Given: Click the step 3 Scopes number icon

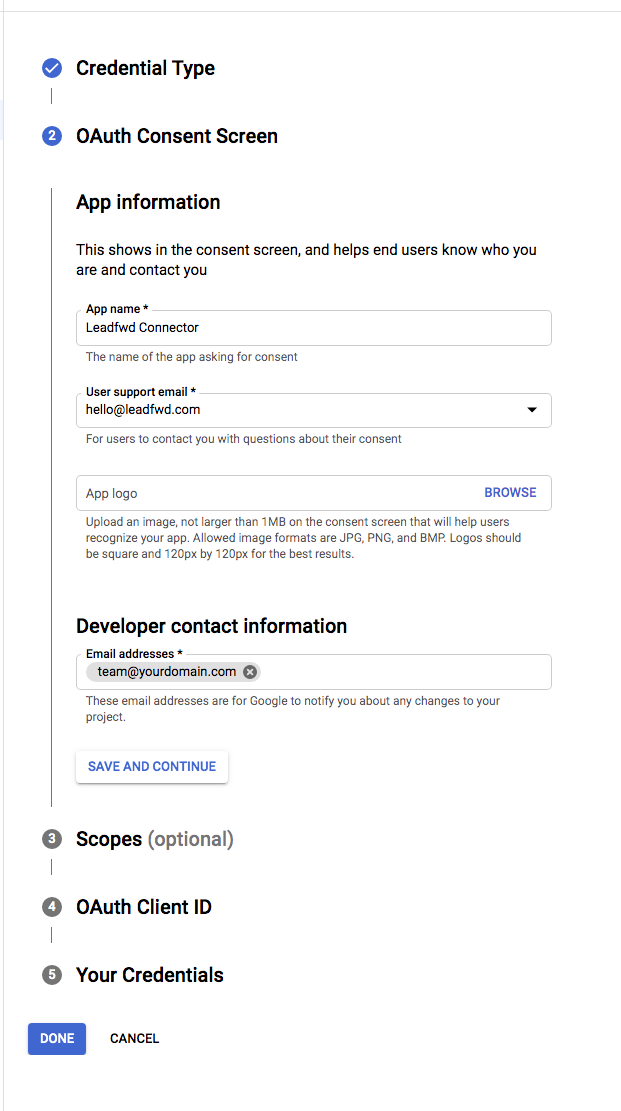Looking at the screenshot, I should coord(52,840).
